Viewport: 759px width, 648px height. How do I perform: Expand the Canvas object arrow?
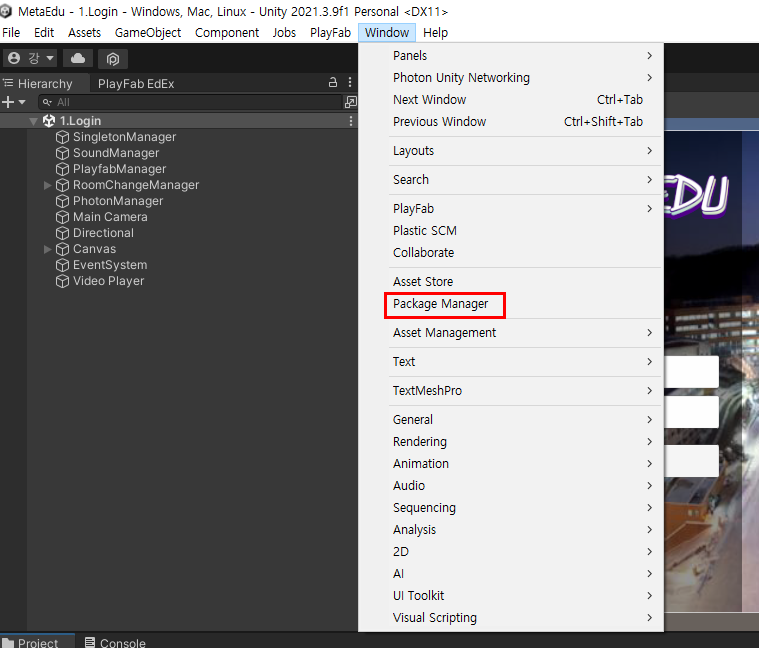(47, 249)
